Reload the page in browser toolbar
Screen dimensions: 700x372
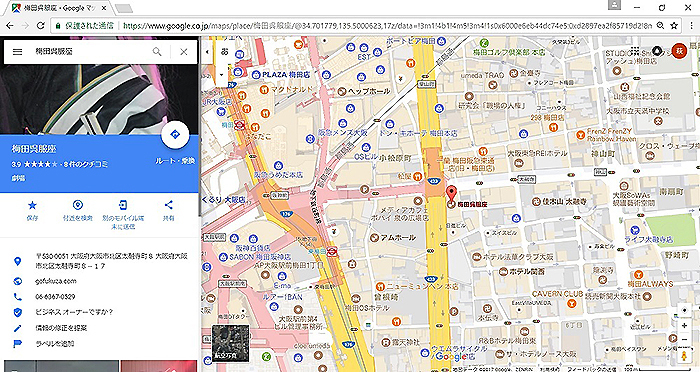click(x=40, y=25)
